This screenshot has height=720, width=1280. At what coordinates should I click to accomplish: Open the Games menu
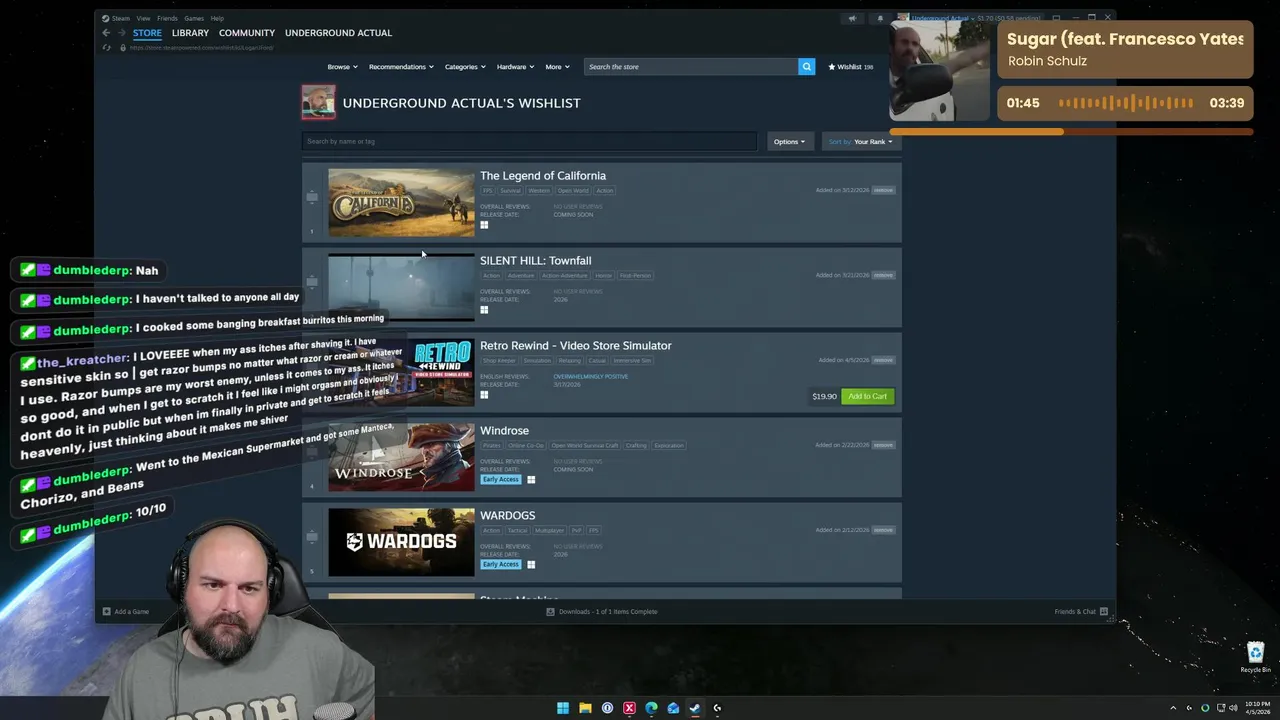click(x=194, y=18)
